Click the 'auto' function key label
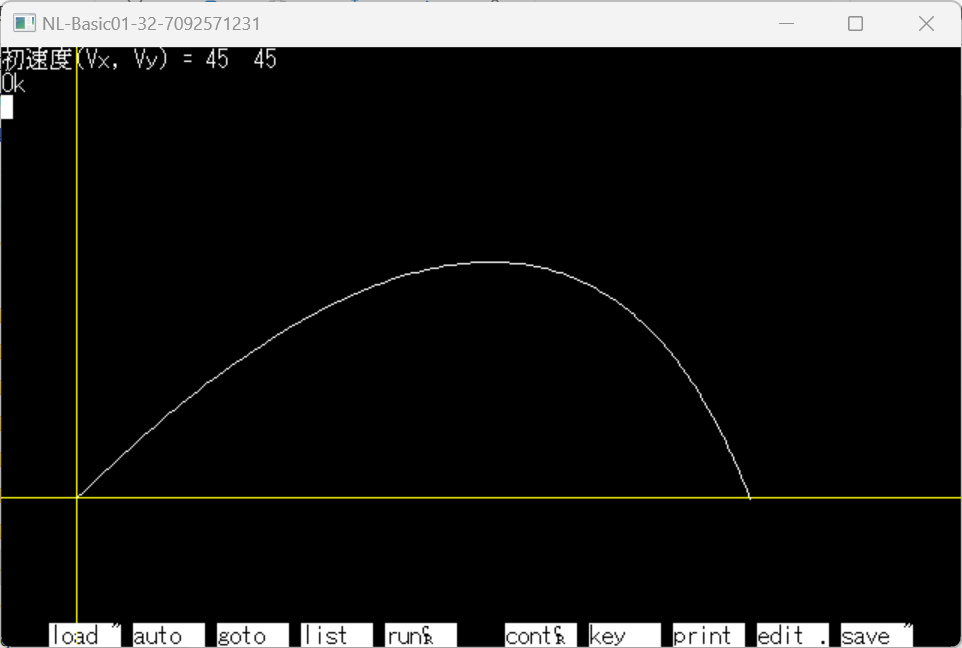Image resolution: width=962 pixels, height=648 pixels. 169,635
